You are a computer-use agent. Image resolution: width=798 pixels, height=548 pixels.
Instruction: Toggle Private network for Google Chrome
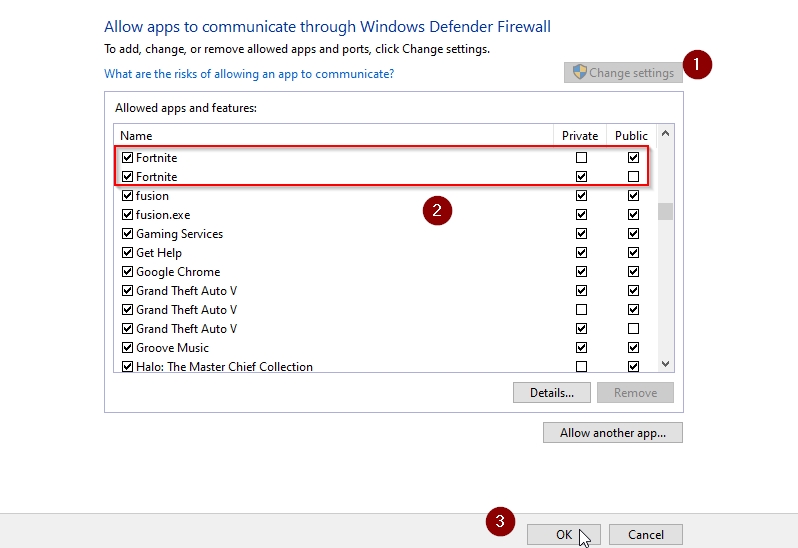click(581, 272)
